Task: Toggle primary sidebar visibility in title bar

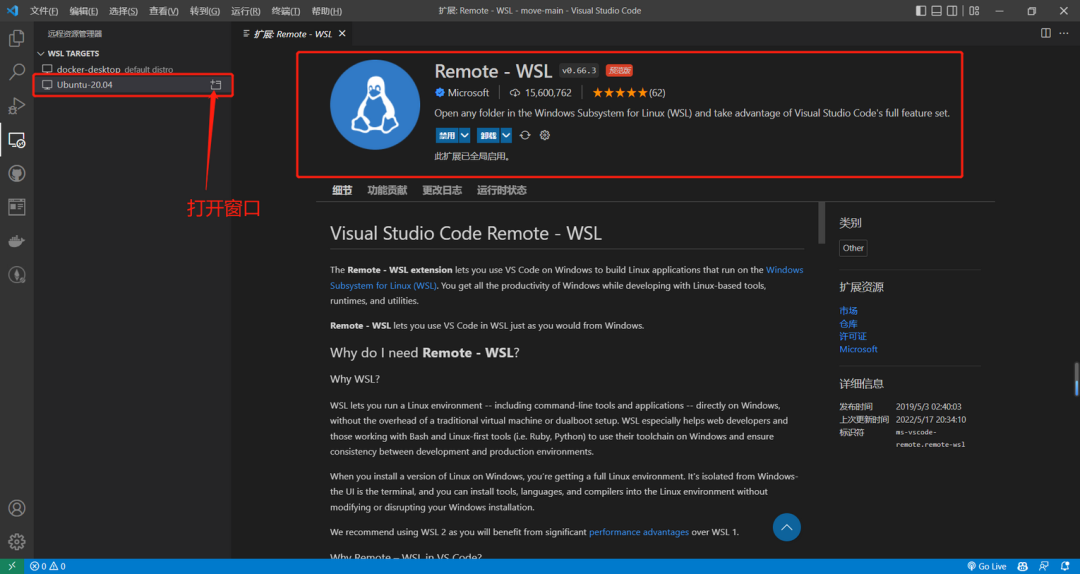Action: click(921, 10)
